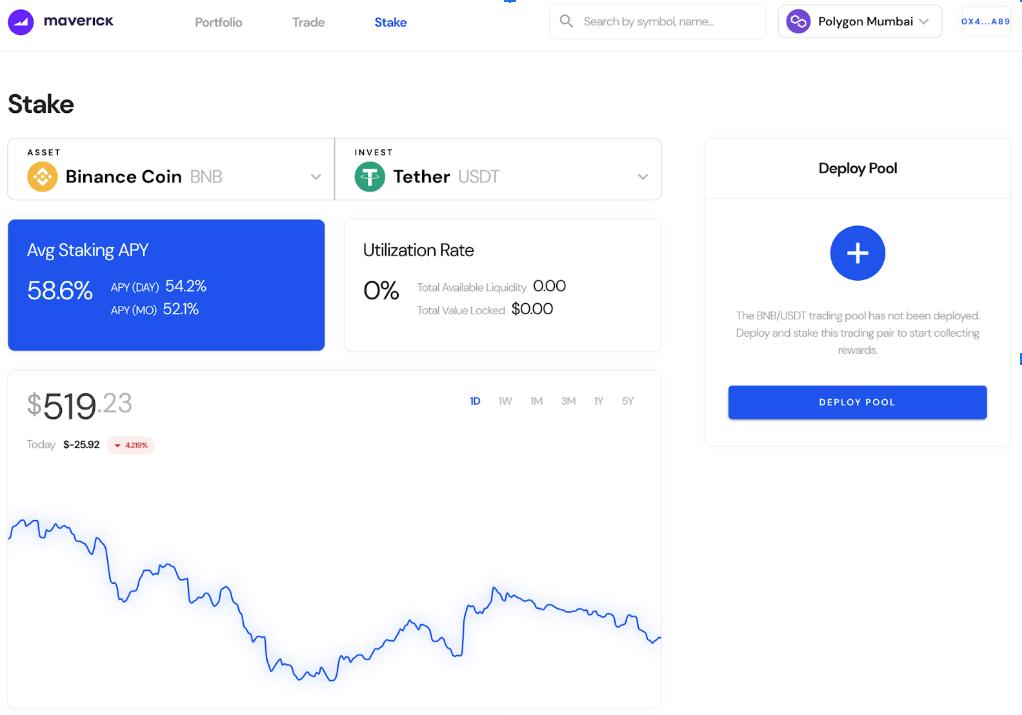Click the Binance Coin asset icon
1022x715 pixels.
pyautogui.click(x=43, y=177)
